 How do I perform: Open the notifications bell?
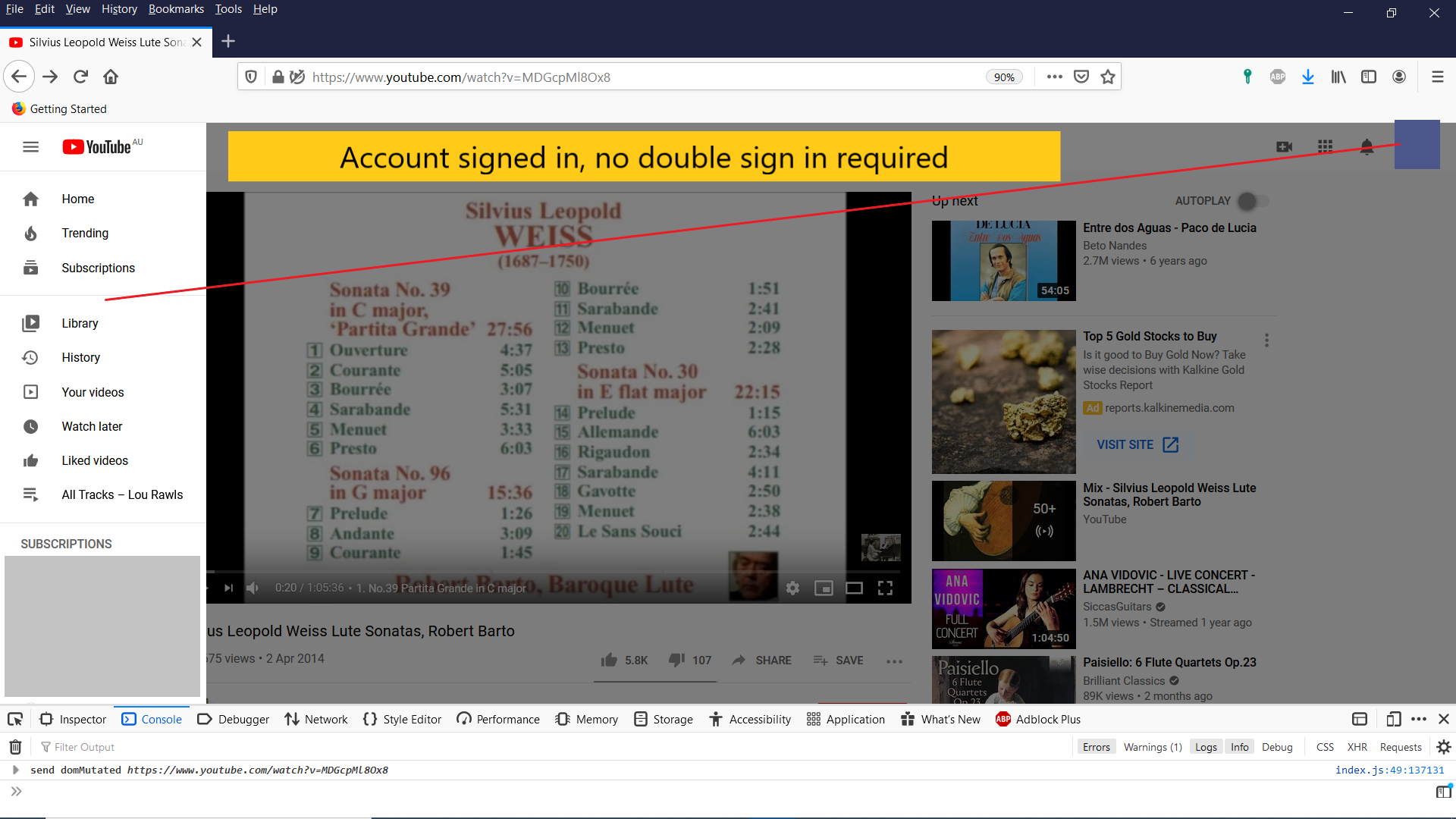1367,146
